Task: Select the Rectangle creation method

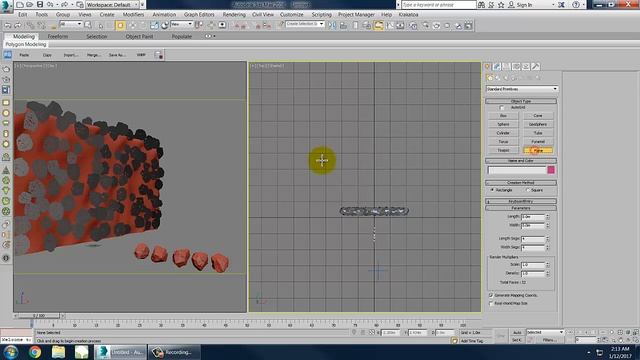Action: (x=492, y=190)
